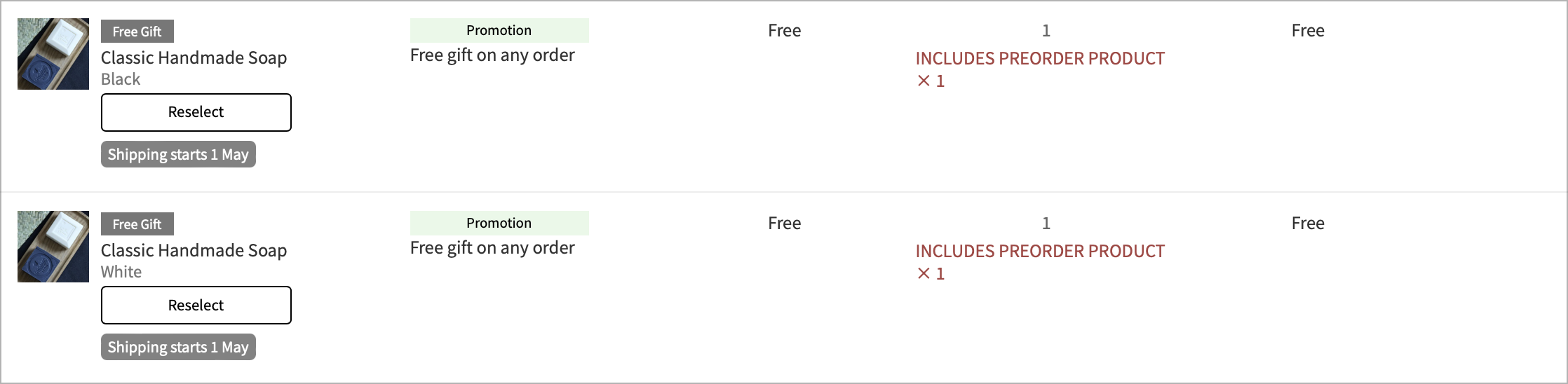Image resolution: width=1568 pixels, height=384 pixels.
Task: Click the red X icon in second row
Action: 924,274
